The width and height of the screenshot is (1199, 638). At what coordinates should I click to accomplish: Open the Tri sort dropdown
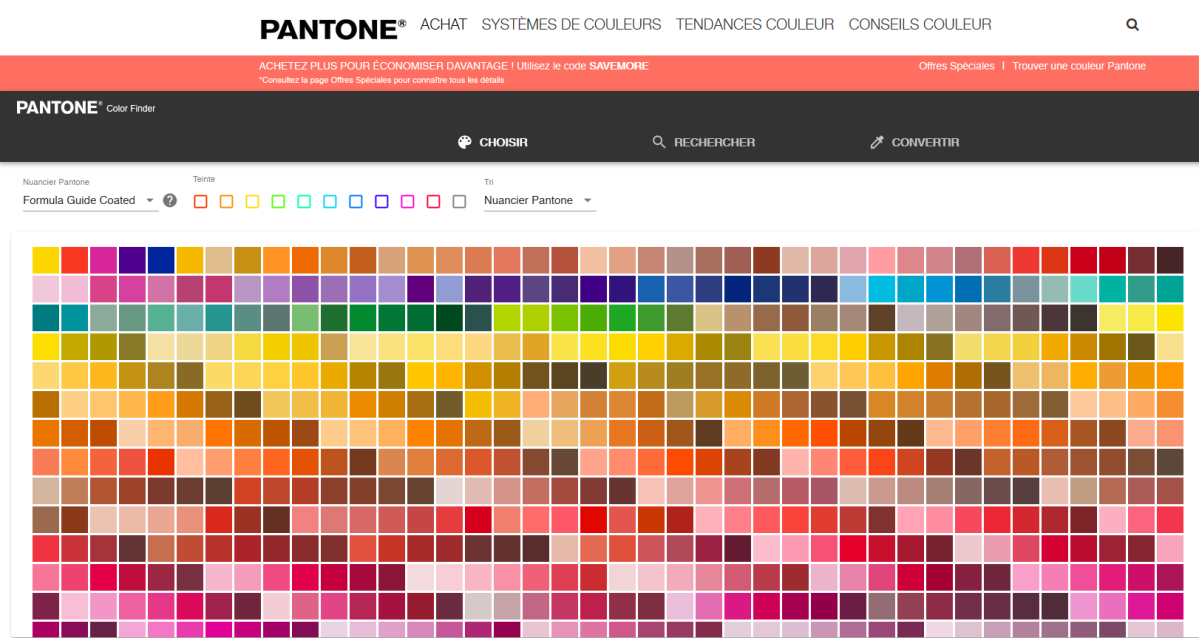click(x=539, y=200)
